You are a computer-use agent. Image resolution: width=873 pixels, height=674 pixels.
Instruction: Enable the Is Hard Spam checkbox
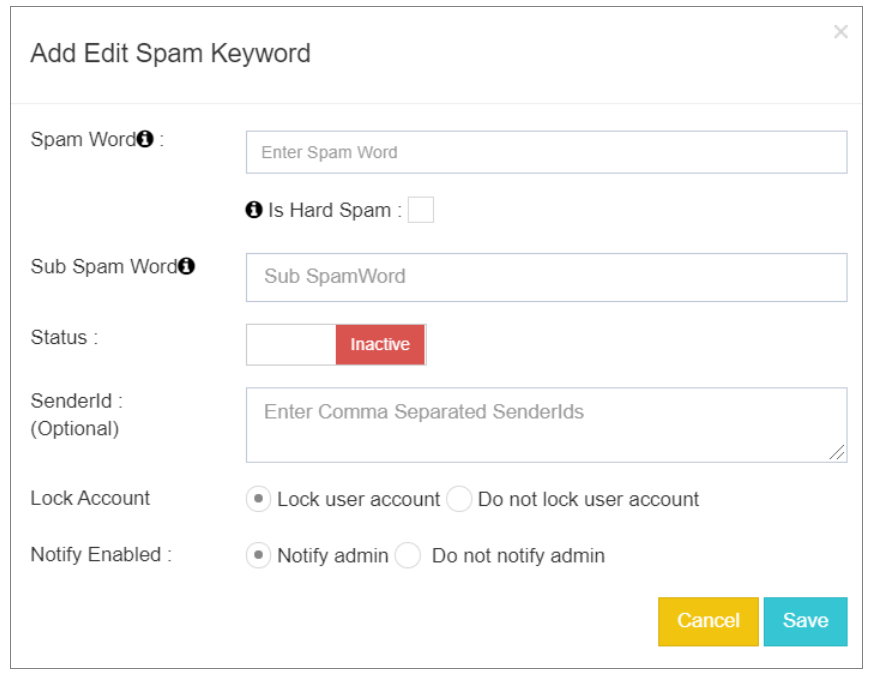422,210
